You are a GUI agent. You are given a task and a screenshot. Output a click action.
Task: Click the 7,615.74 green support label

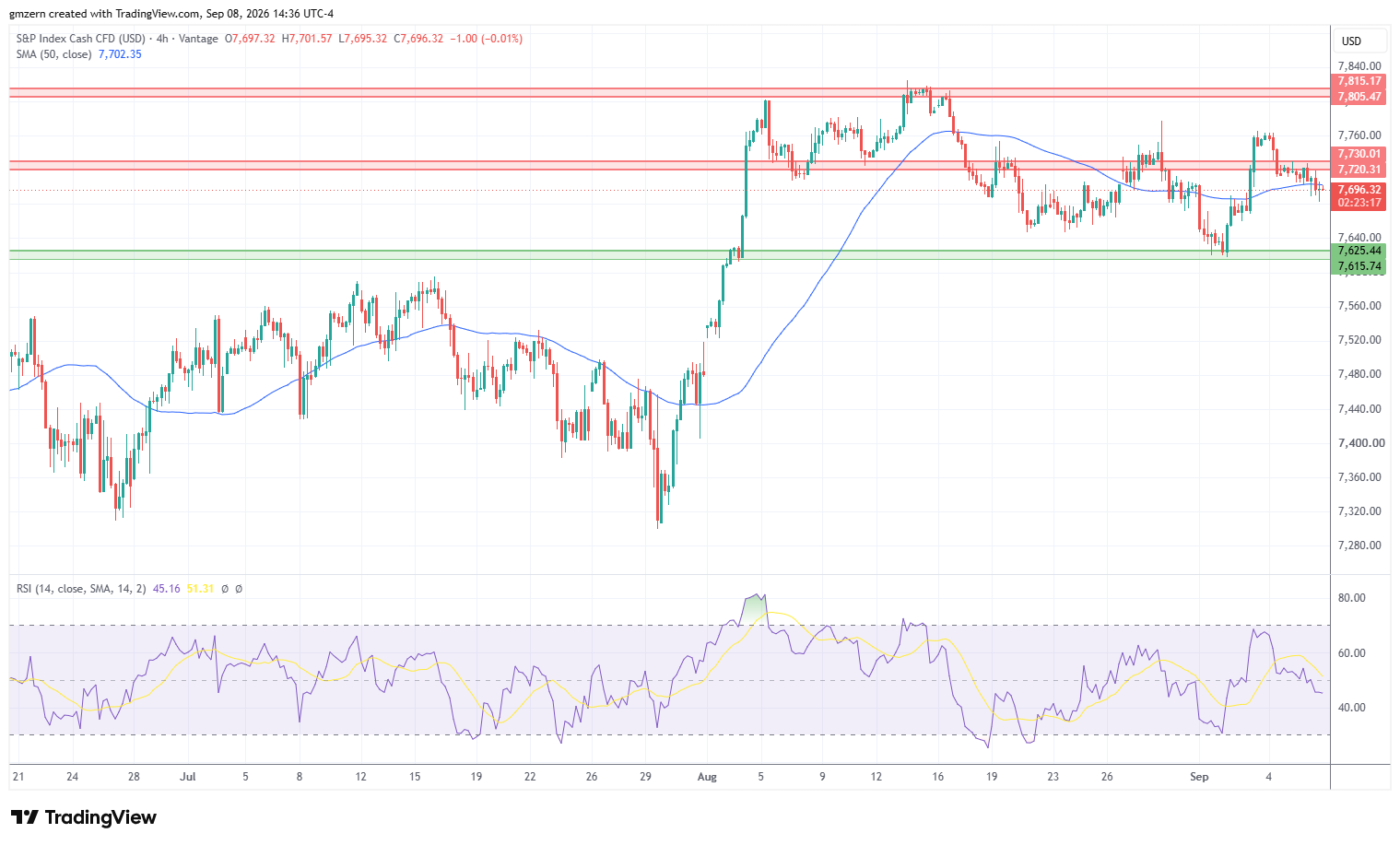(x=1359, y=266)
